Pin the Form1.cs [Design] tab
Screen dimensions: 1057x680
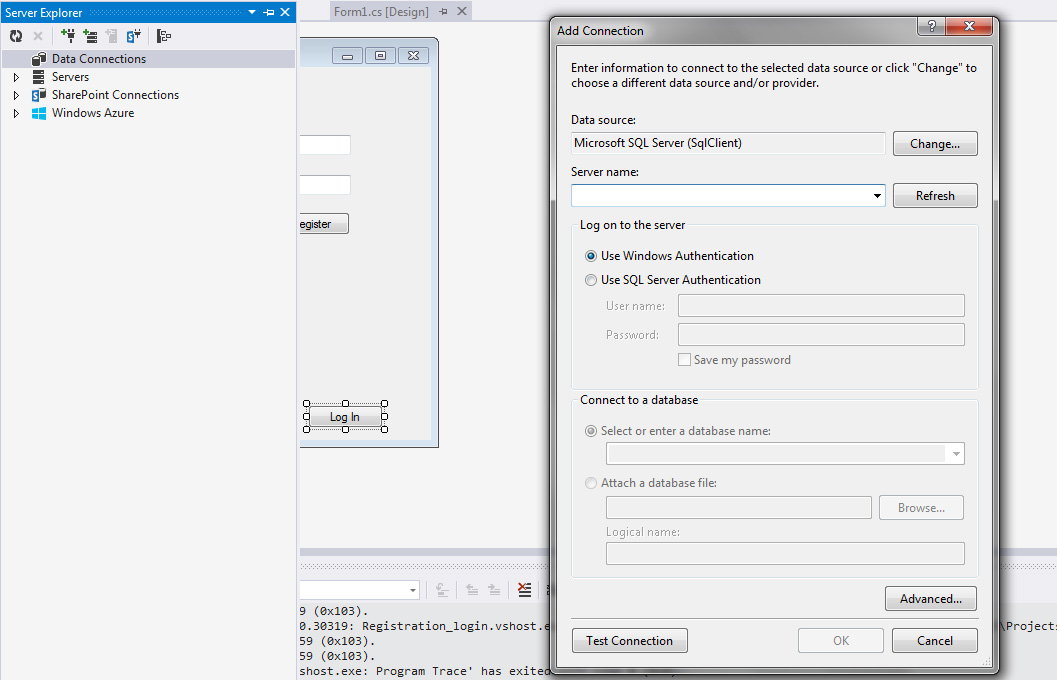(x=444, y=11)
